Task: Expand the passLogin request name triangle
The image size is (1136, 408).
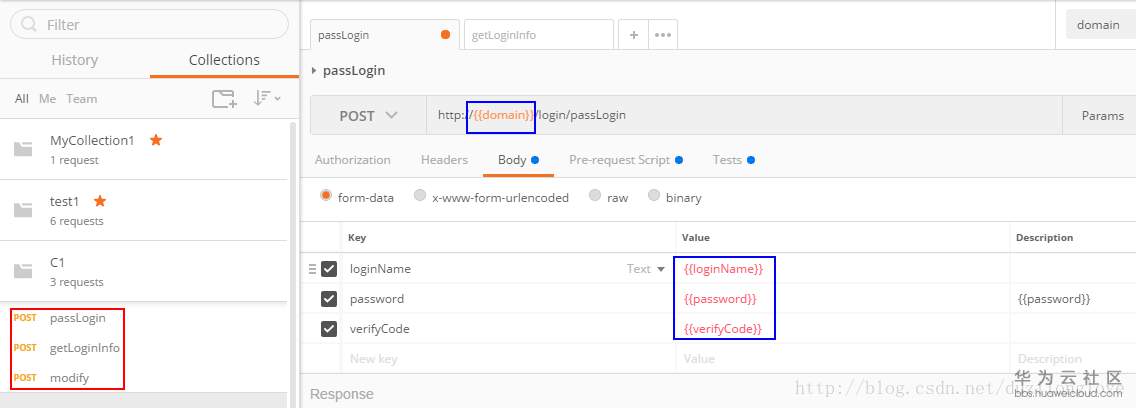Action: pos(314,71)
